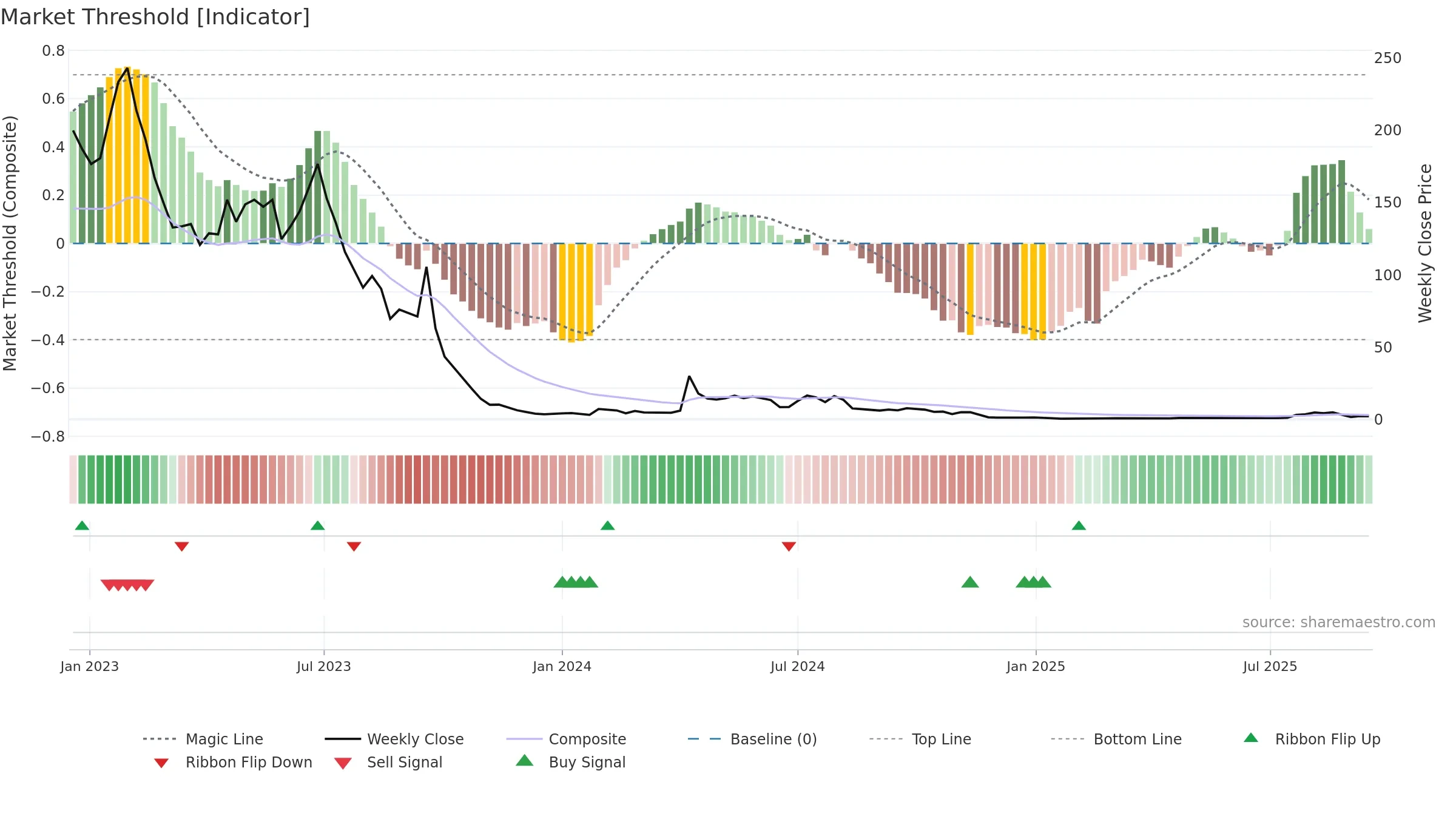Viewport: 1456px width, 819px height.
Task: Click the 50 right axis tick label
Action: (x=1383, y=348)
